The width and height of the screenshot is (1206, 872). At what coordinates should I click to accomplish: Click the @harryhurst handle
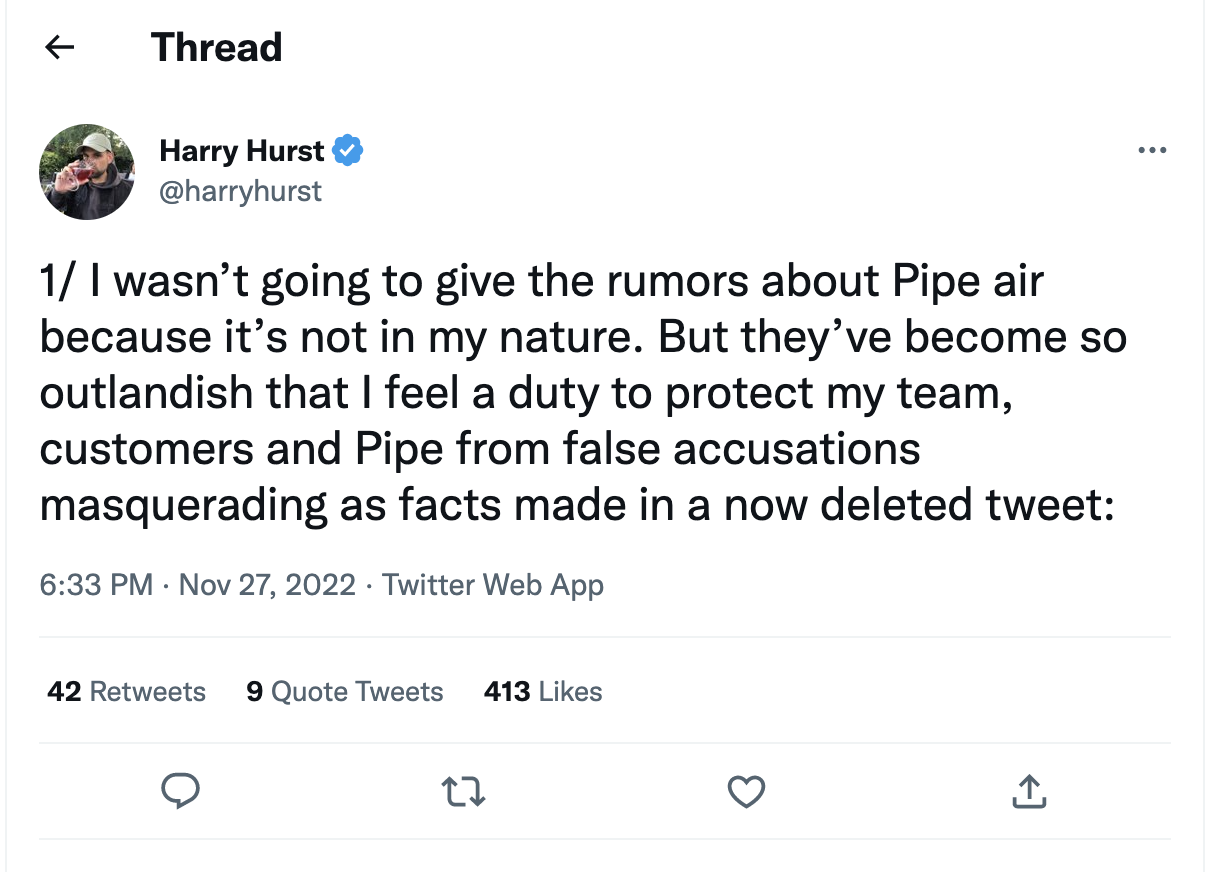pyautogui.click(x=240, y=190)
